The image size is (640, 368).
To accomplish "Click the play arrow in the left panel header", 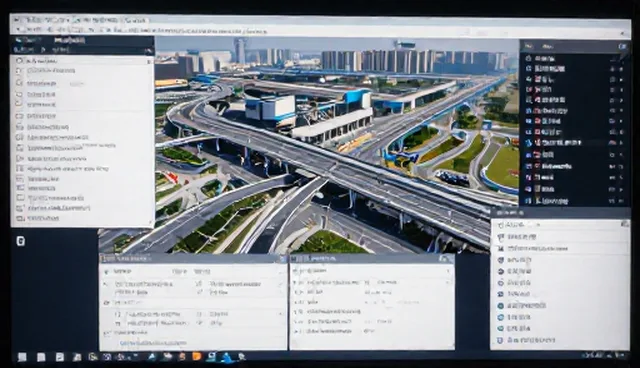I will click(x=43, y=50).
